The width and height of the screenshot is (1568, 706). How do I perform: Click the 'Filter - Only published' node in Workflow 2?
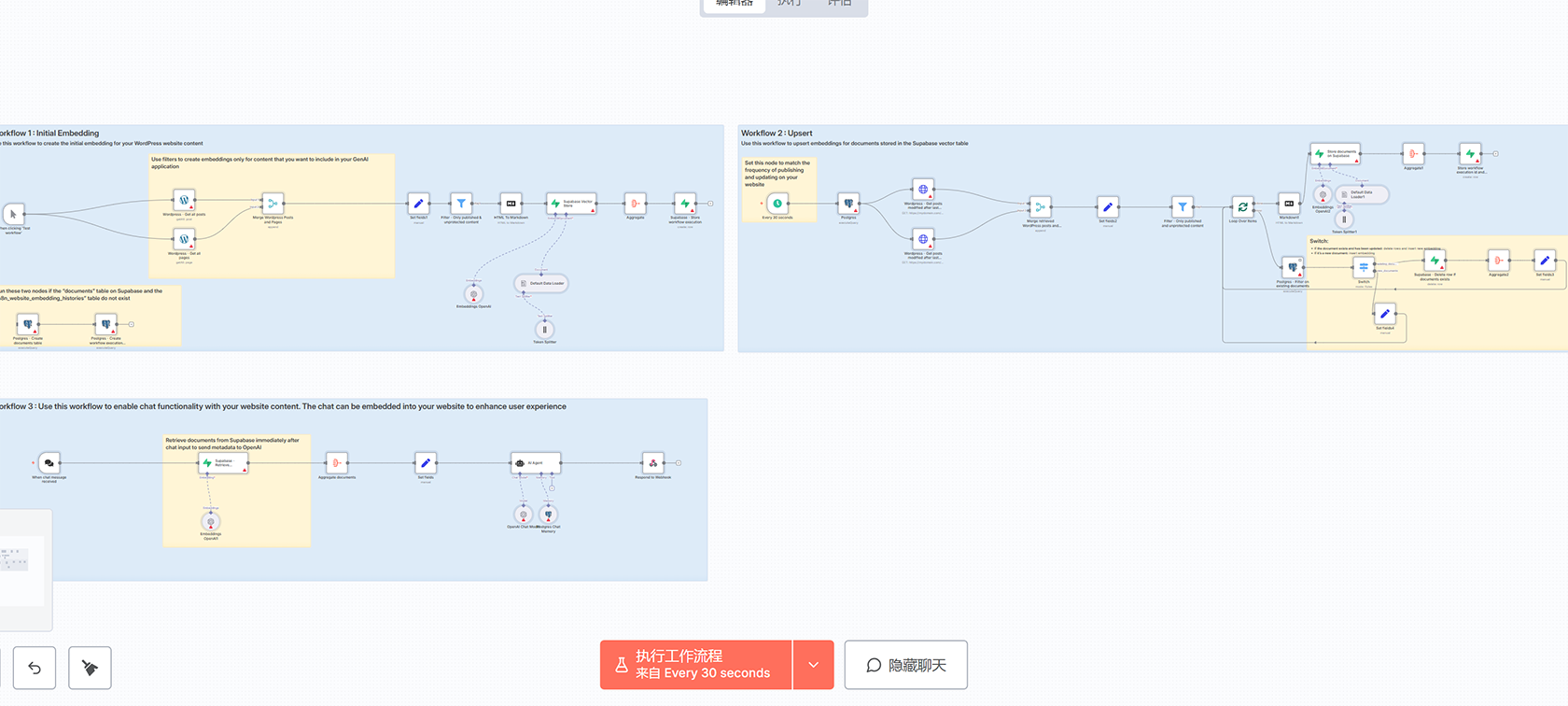point(1183,206)
